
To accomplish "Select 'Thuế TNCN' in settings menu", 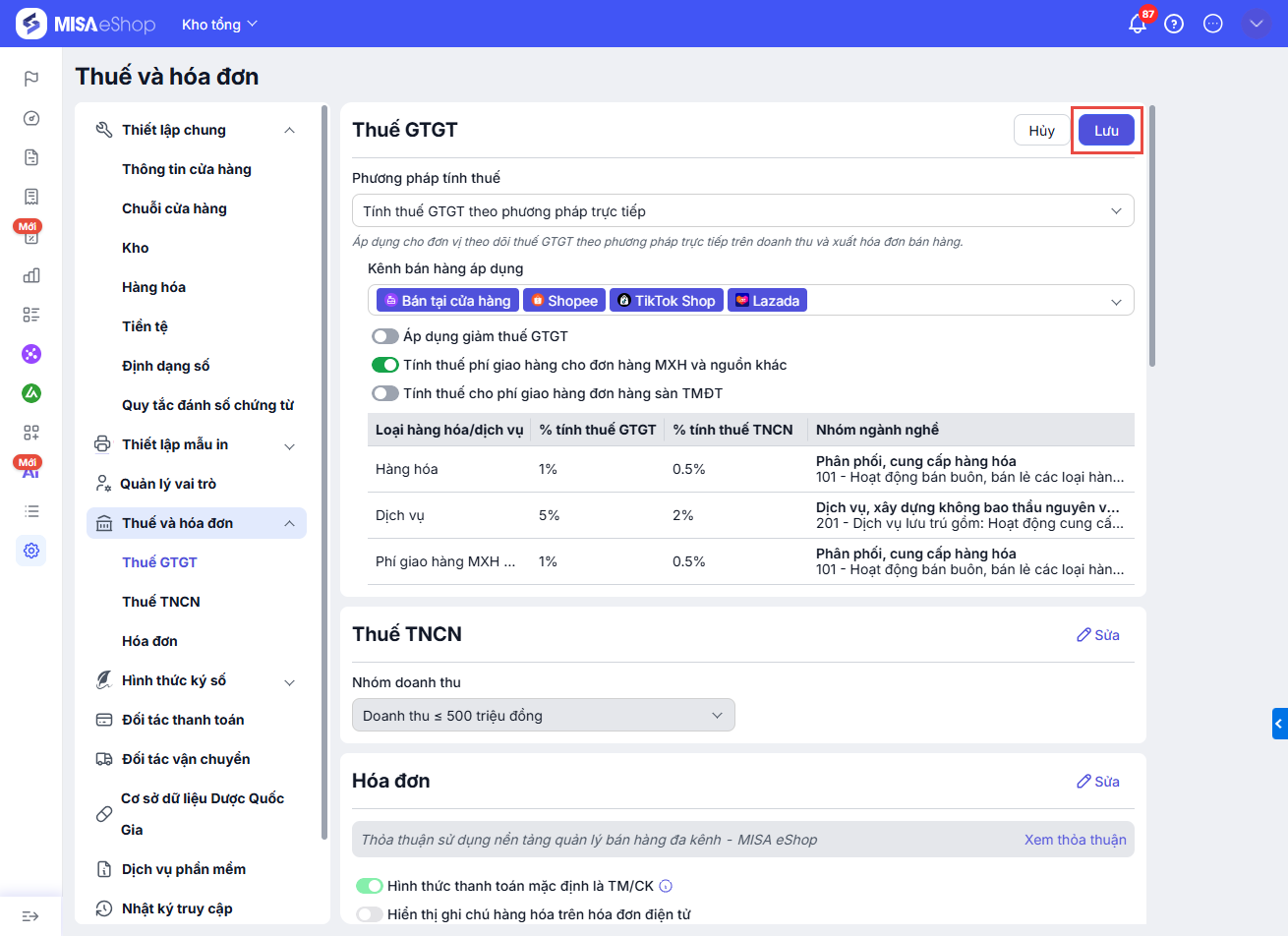I will coord(161,602).
